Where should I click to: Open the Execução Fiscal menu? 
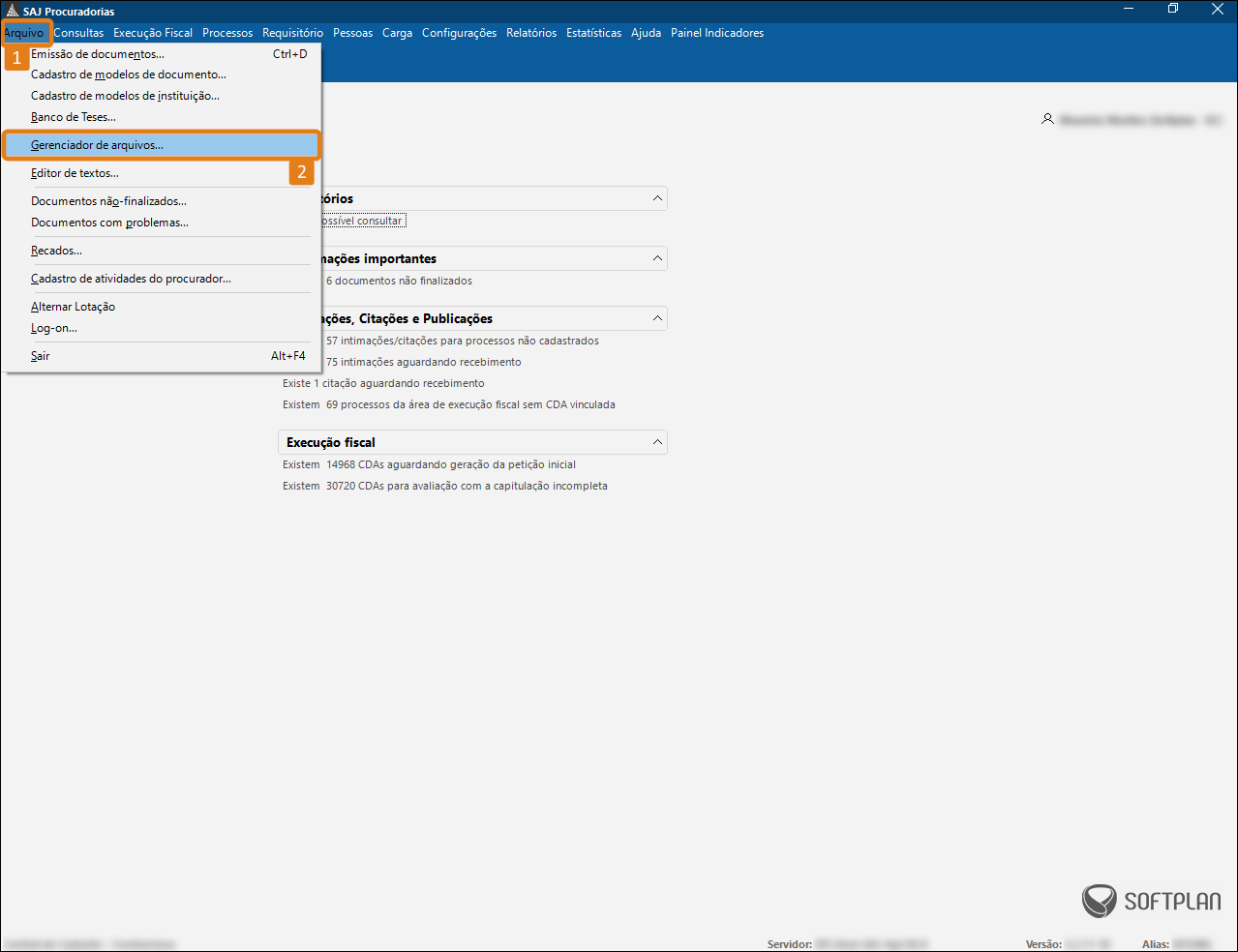coord(152,33)
